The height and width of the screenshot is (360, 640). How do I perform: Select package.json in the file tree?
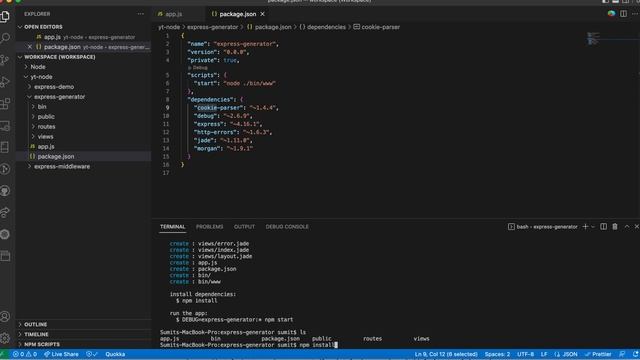tap(56, 156)
